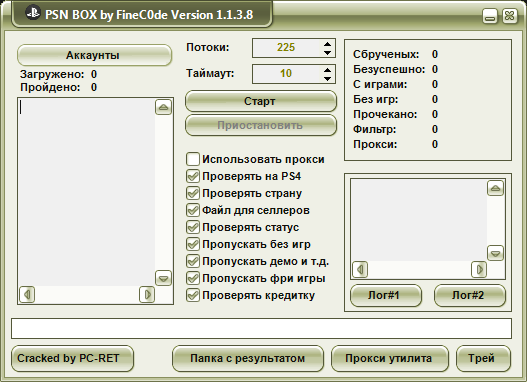The height and width of the screenshot is (382, 527).
Task: Decrease the Потоки thread count
Action: pos(327,52)
